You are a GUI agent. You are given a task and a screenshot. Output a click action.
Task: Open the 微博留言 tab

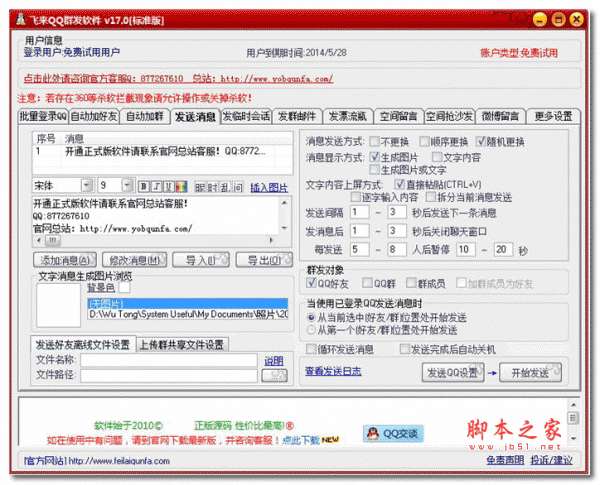tap(500, 116)
